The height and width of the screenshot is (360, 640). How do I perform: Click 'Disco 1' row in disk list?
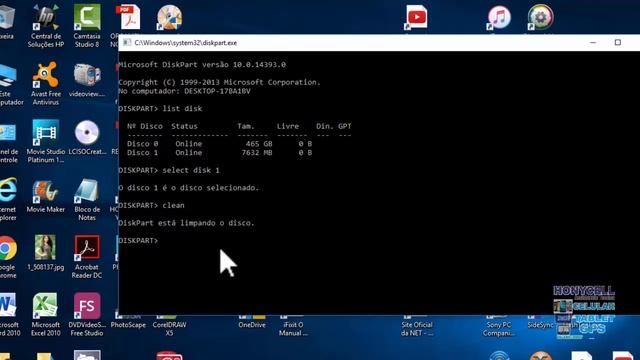(x=220, y=153)
